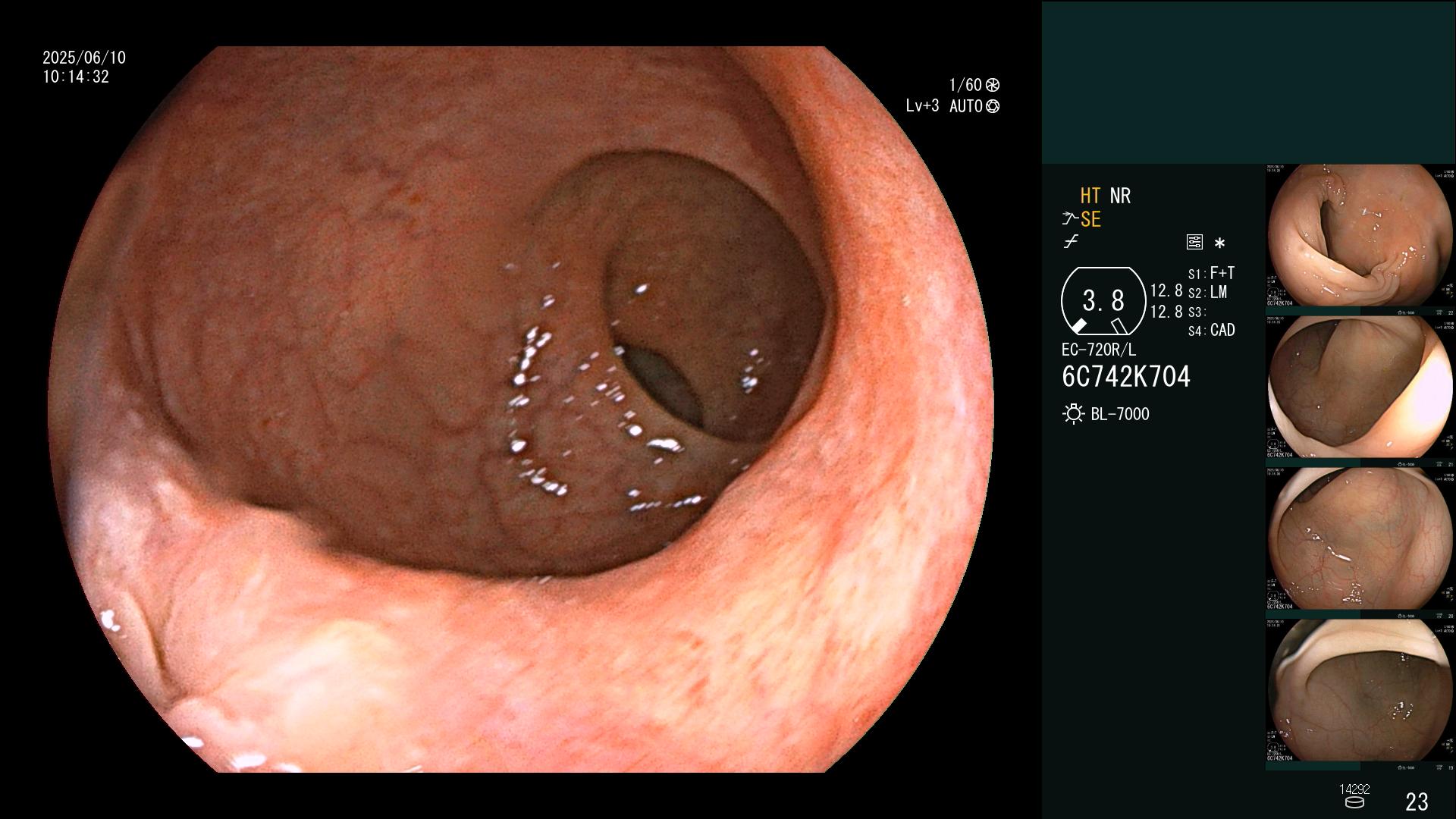Click the captured image counter 23
The image size is (1456, 819).
tap(1417, 802)
